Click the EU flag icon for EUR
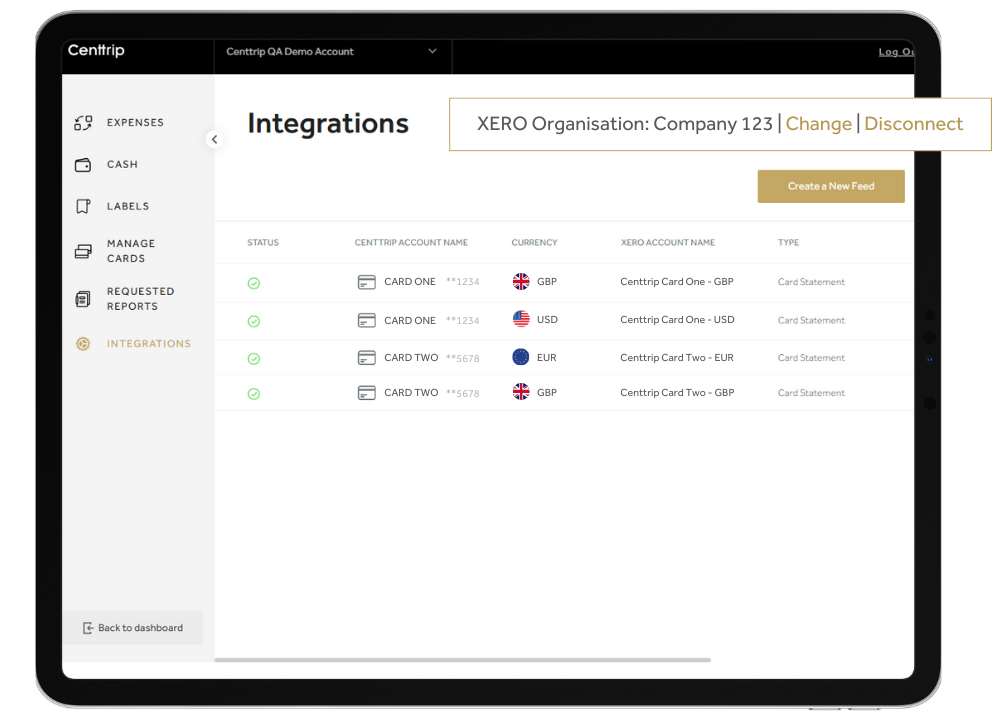 (521, 357)
